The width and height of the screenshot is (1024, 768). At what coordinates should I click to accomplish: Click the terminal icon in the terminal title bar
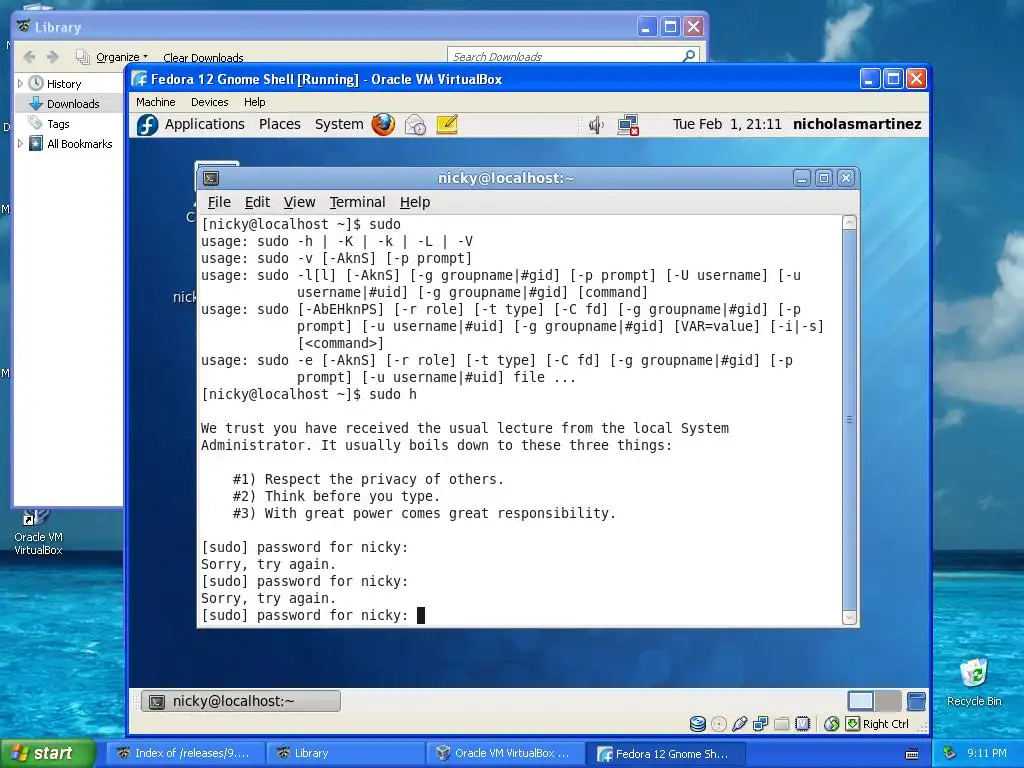[x=211, y=178]
